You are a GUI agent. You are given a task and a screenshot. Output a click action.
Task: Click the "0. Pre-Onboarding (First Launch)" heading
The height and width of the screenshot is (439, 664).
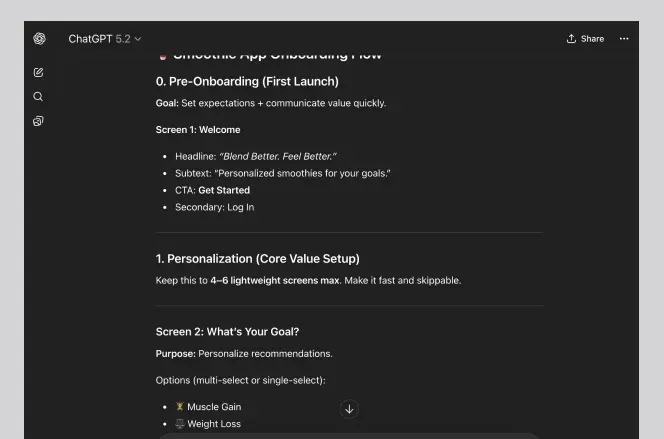(x=247, y=81)
